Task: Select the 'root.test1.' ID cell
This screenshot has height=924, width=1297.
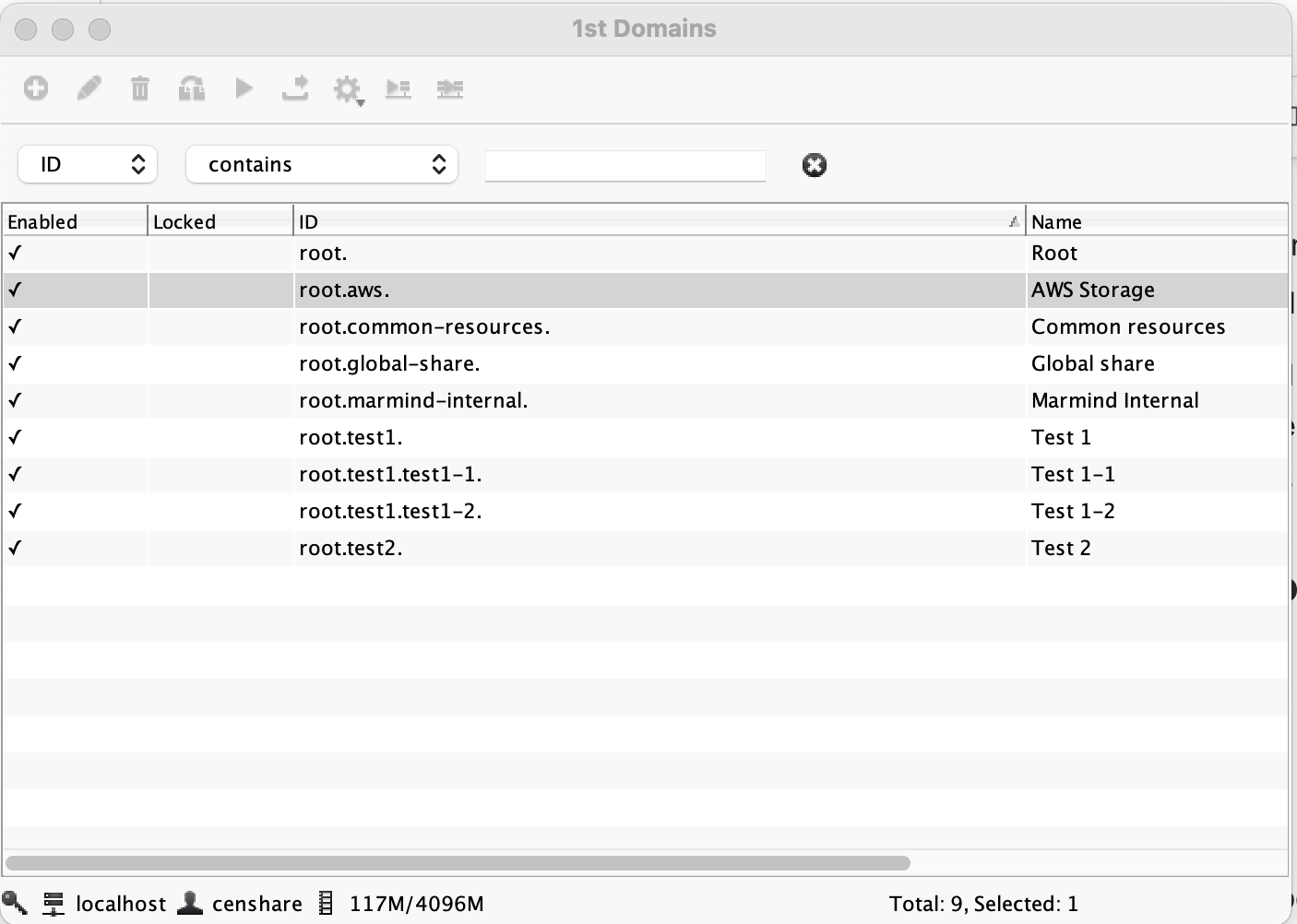Action: [660, 437]
